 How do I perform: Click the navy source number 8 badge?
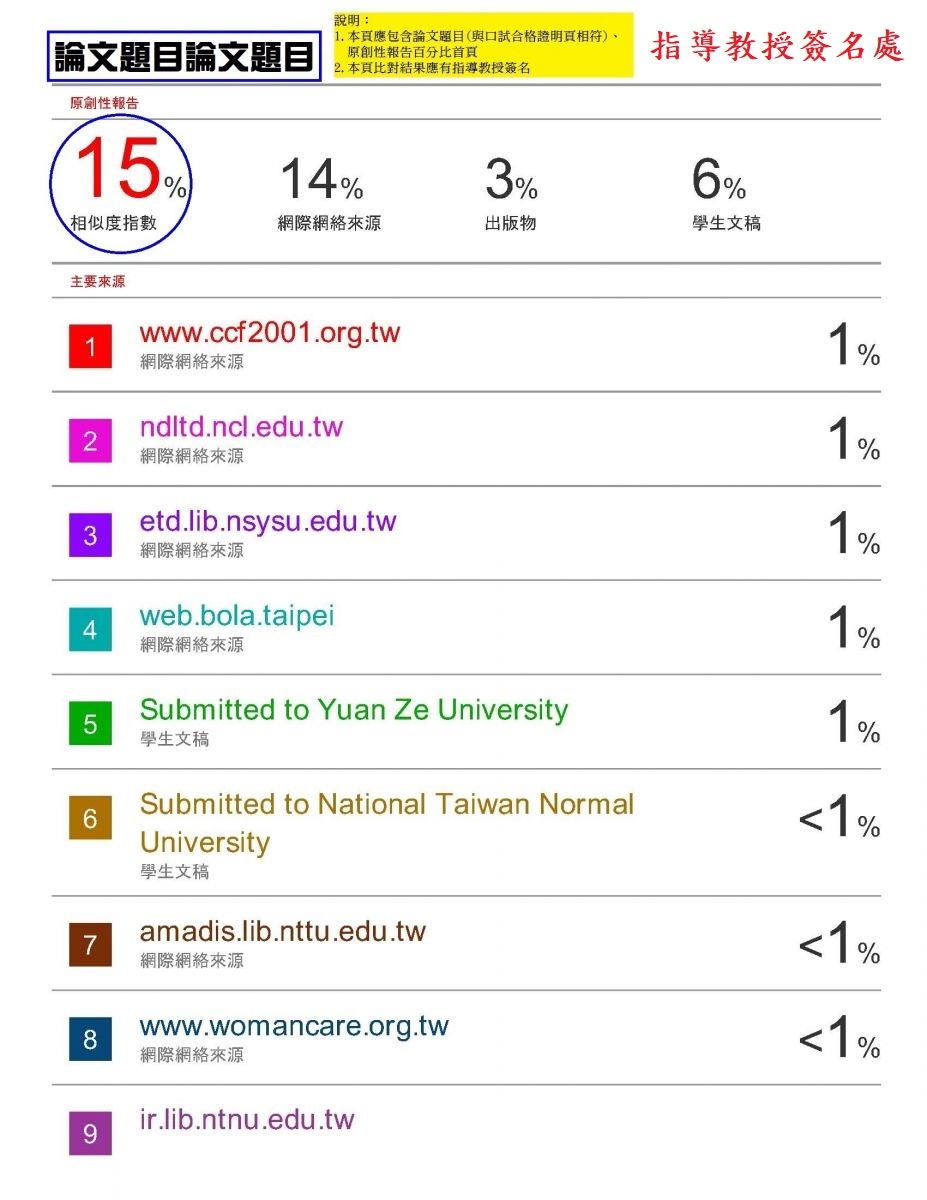point(90,1040)
